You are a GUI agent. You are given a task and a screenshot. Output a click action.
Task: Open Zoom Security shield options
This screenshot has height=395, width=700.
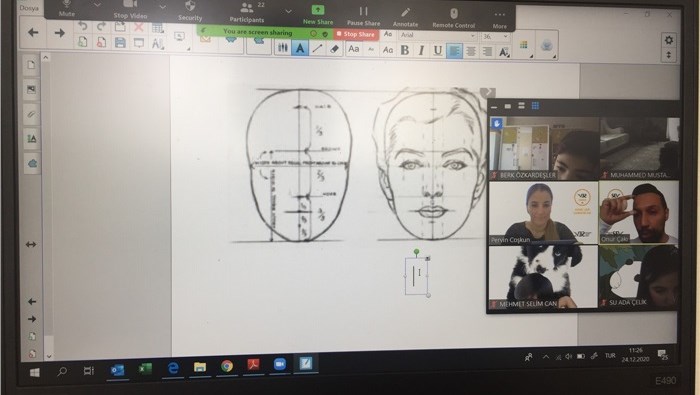190,11
